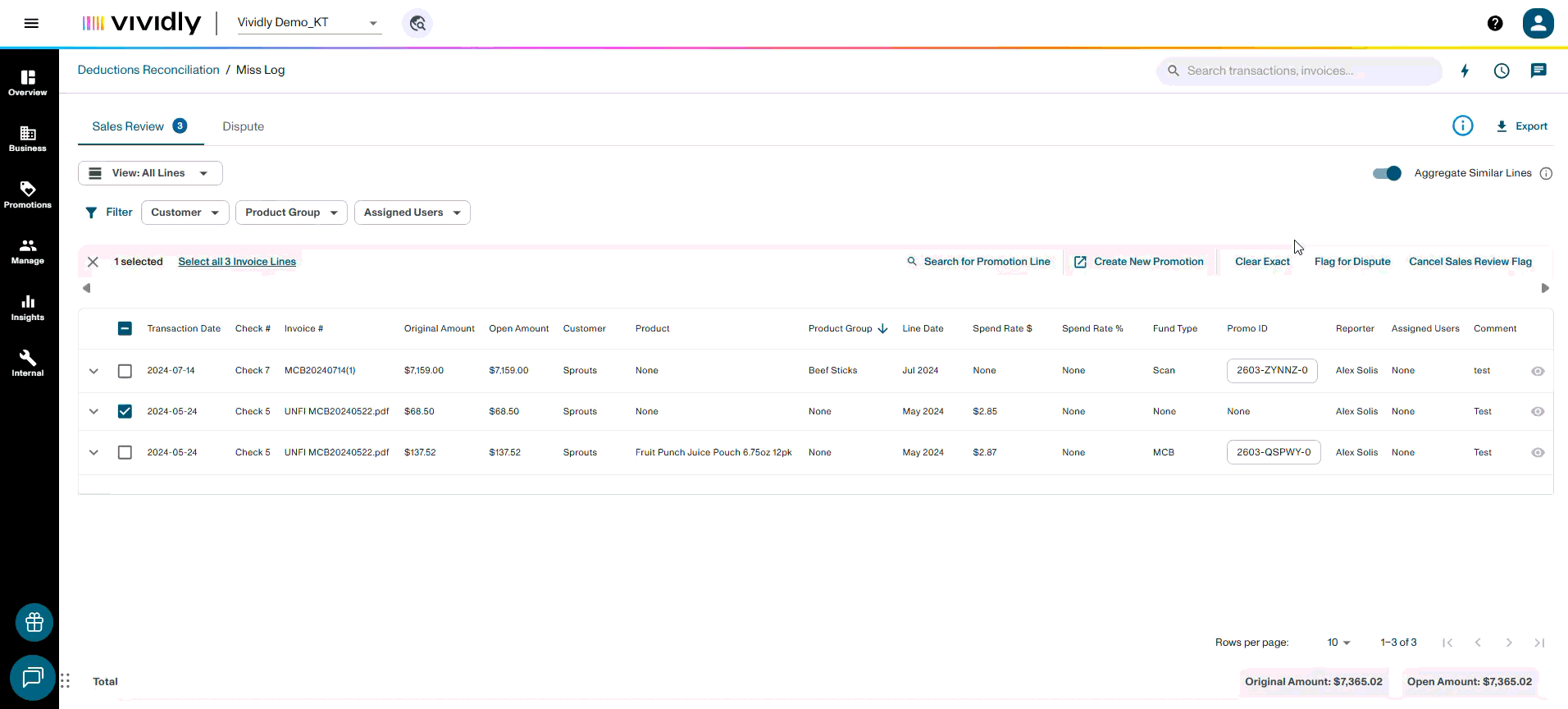Click Select all 3 Invoice Lines link
Screen dimensions: 1568x709
coord(237,262)
